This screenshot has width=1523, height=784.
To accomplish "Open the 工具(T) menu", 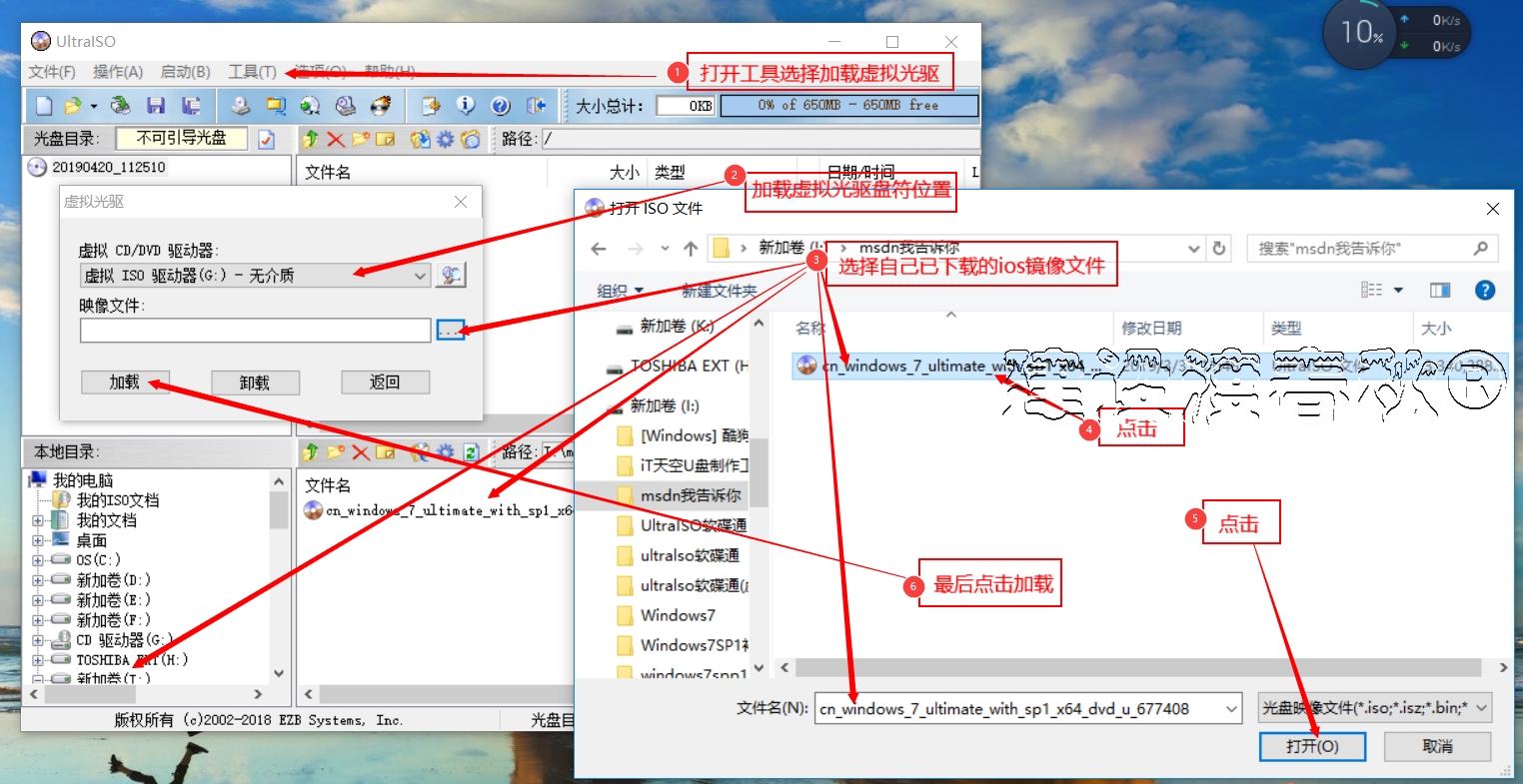I will coord(252,72).
